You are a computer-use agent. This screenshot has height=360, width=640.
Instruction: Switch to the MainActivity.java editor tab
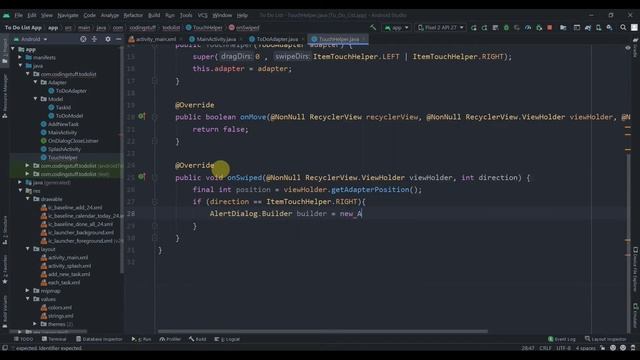click(216, 39)
